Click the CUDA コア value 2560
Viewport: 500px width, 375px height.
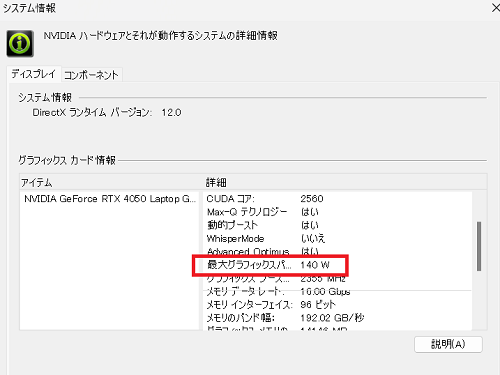312,199
